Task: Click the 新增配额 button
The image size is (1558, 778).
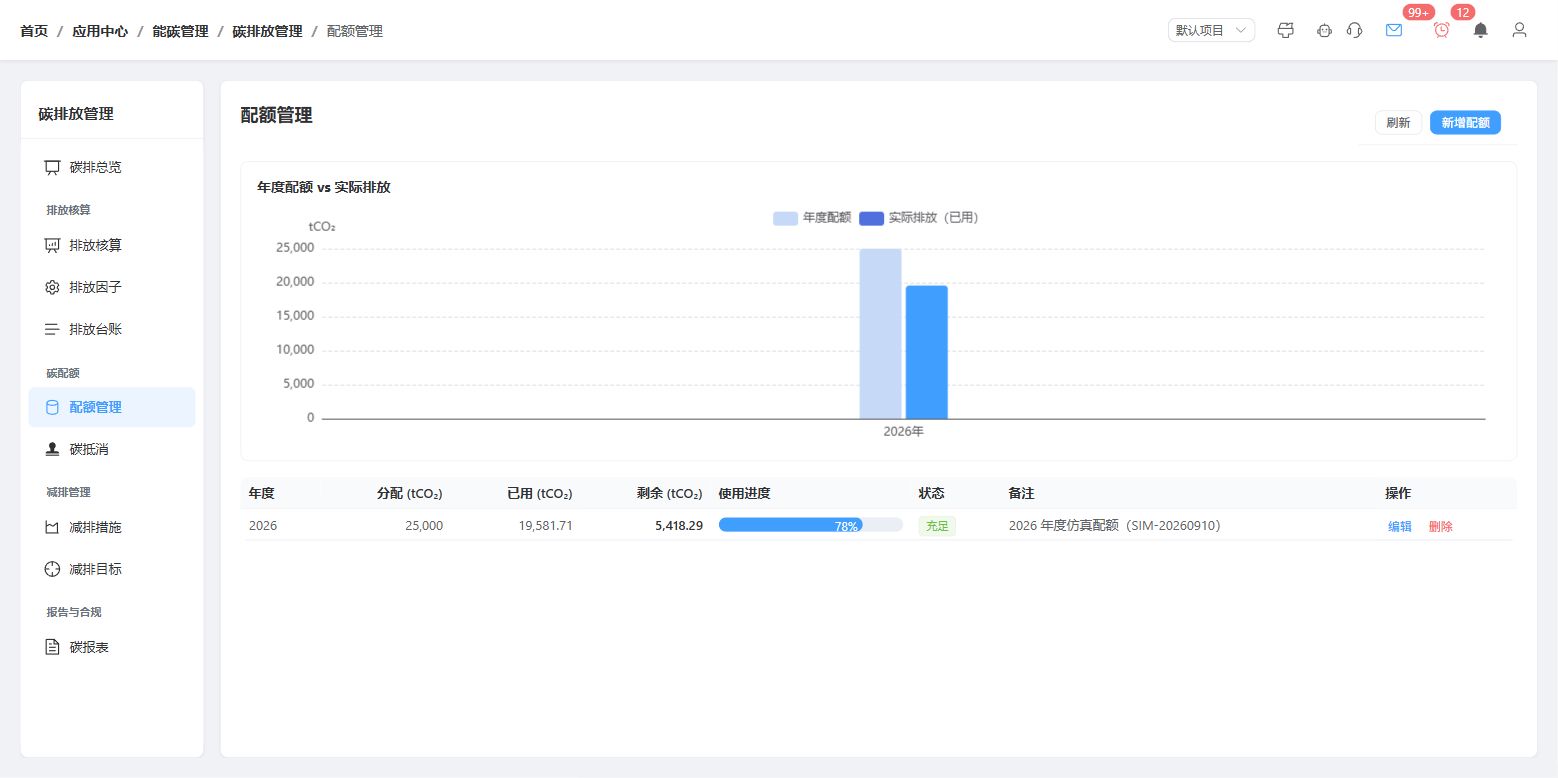Action: point(1465,123)
